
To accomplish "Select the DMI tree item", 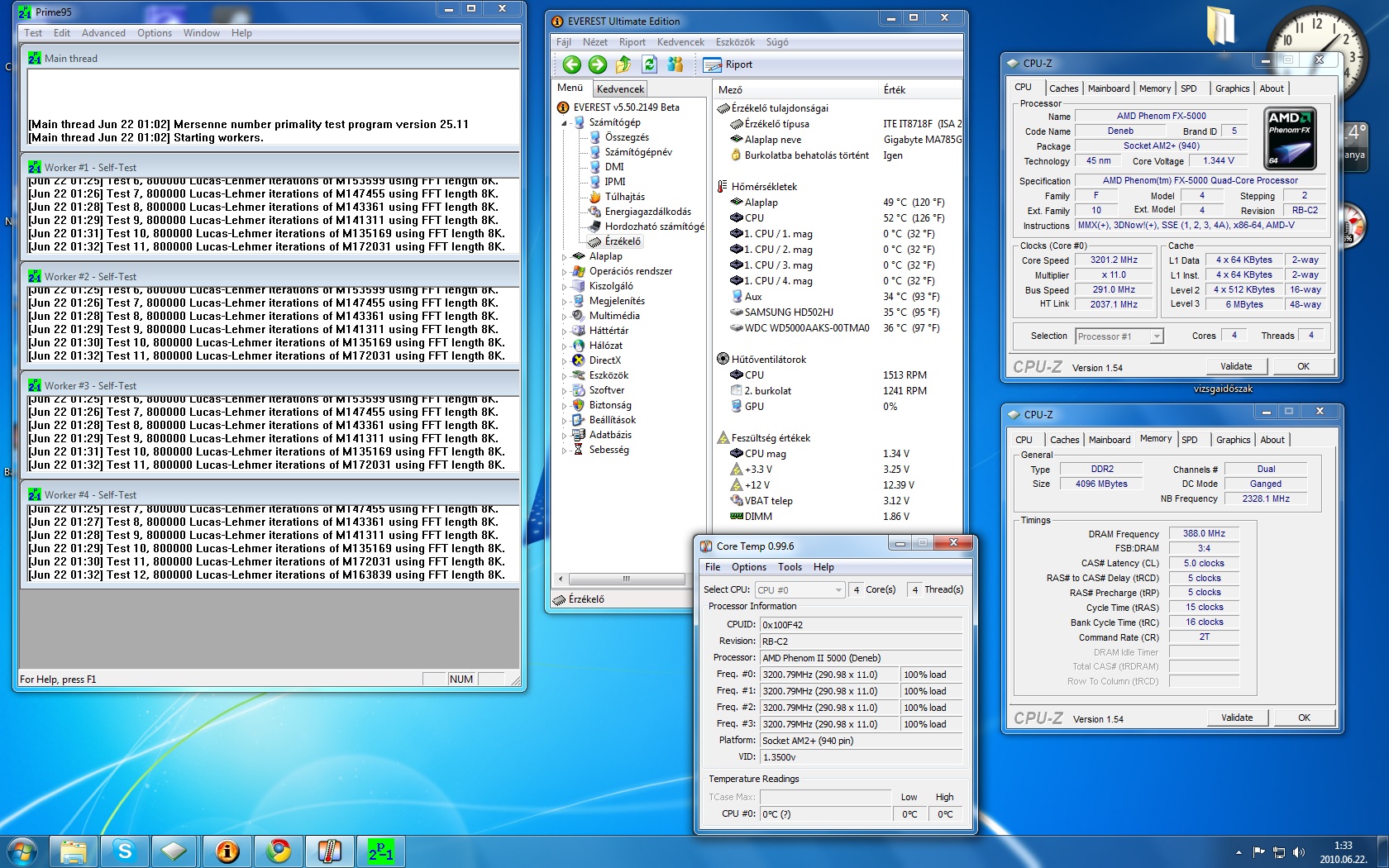I will tap(614, 167).
